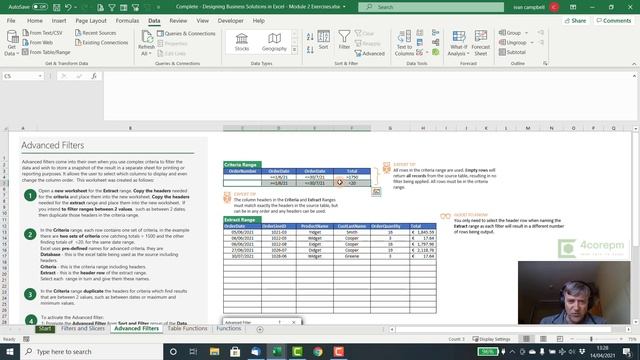Open the Start sheet tab
Screen dimensions: 640x360
pyautogui.click(x=45, y=329)
